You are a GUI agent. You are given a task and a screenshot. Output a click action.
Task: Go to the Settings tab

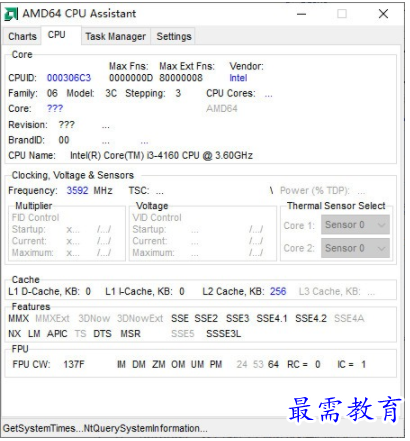coord(174,36)
